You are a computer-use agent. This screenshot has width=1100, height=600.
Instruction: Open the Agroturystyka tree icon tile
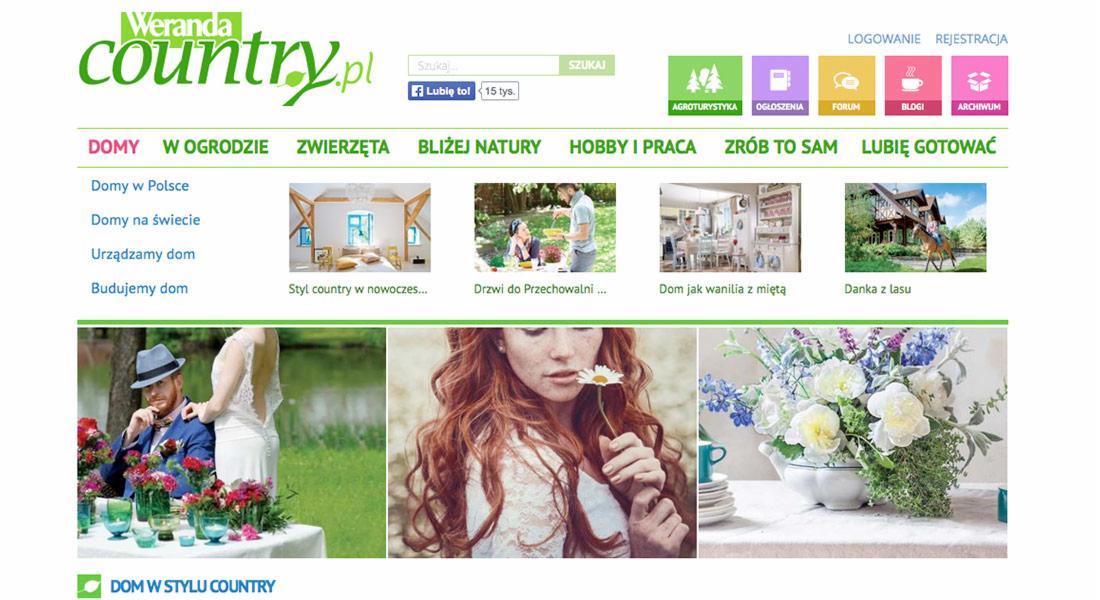coord(704,86)
